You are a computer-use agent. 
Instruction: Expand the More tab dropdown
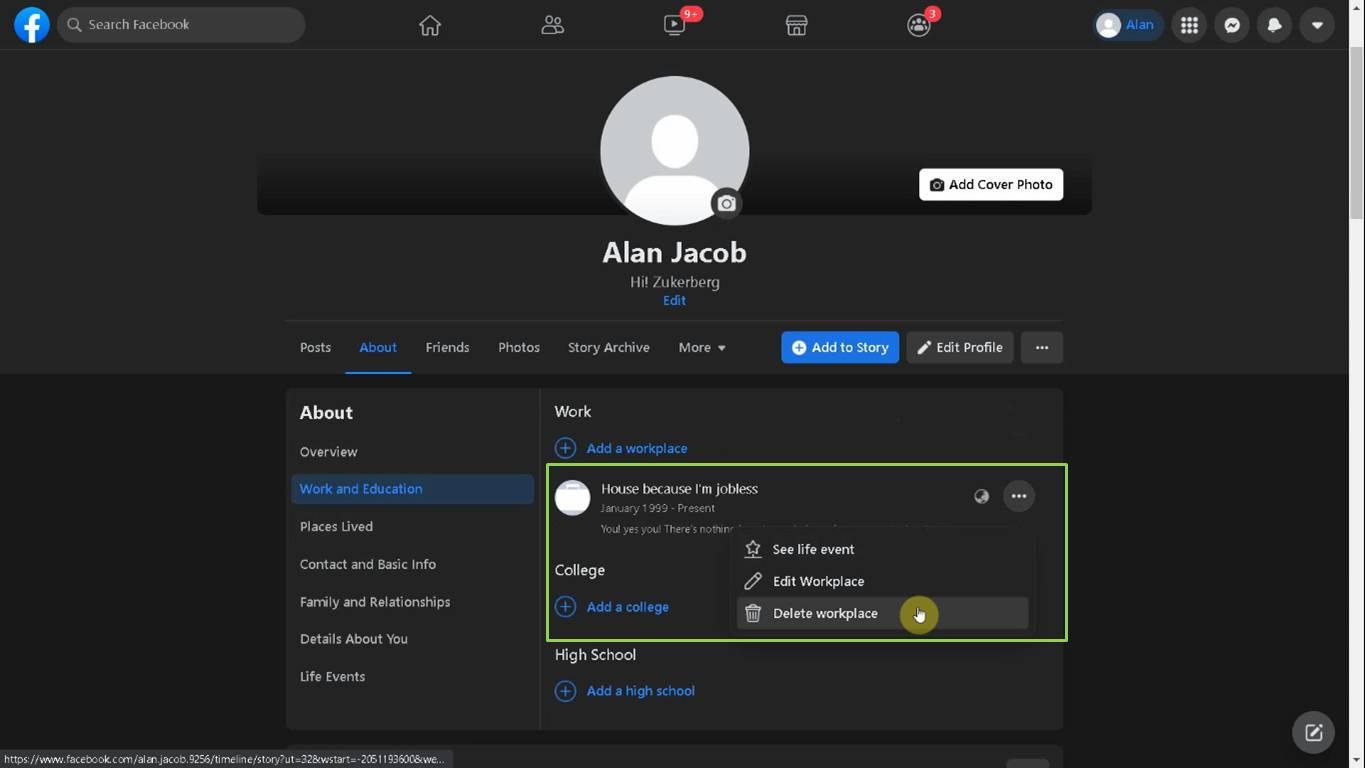[x=702, y=347]
